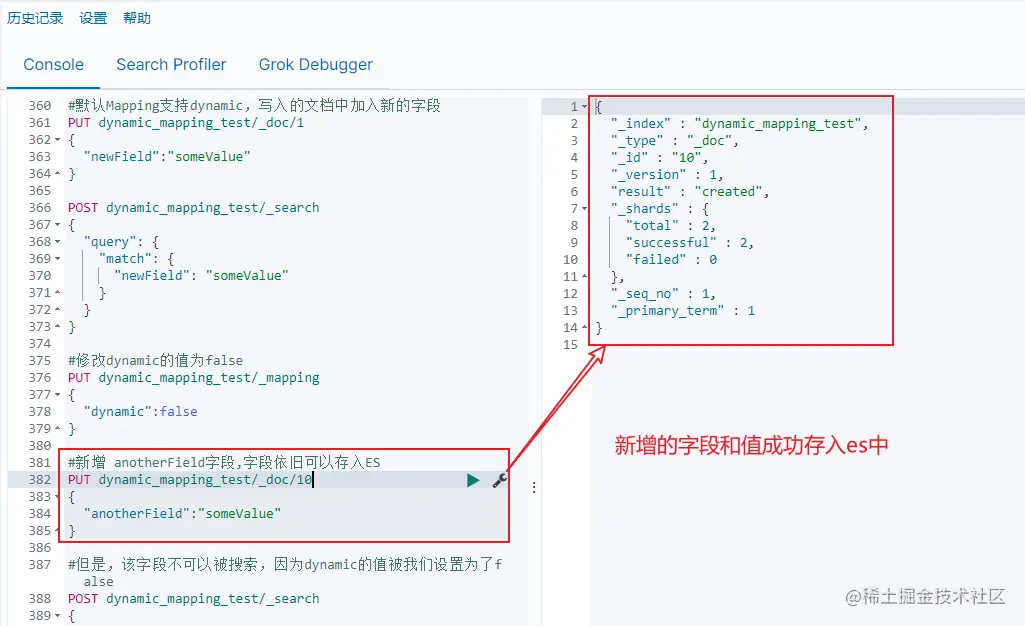Toggle fold end marker at line 373
This screenshot has width=1025, height=626.
(58, 327)
